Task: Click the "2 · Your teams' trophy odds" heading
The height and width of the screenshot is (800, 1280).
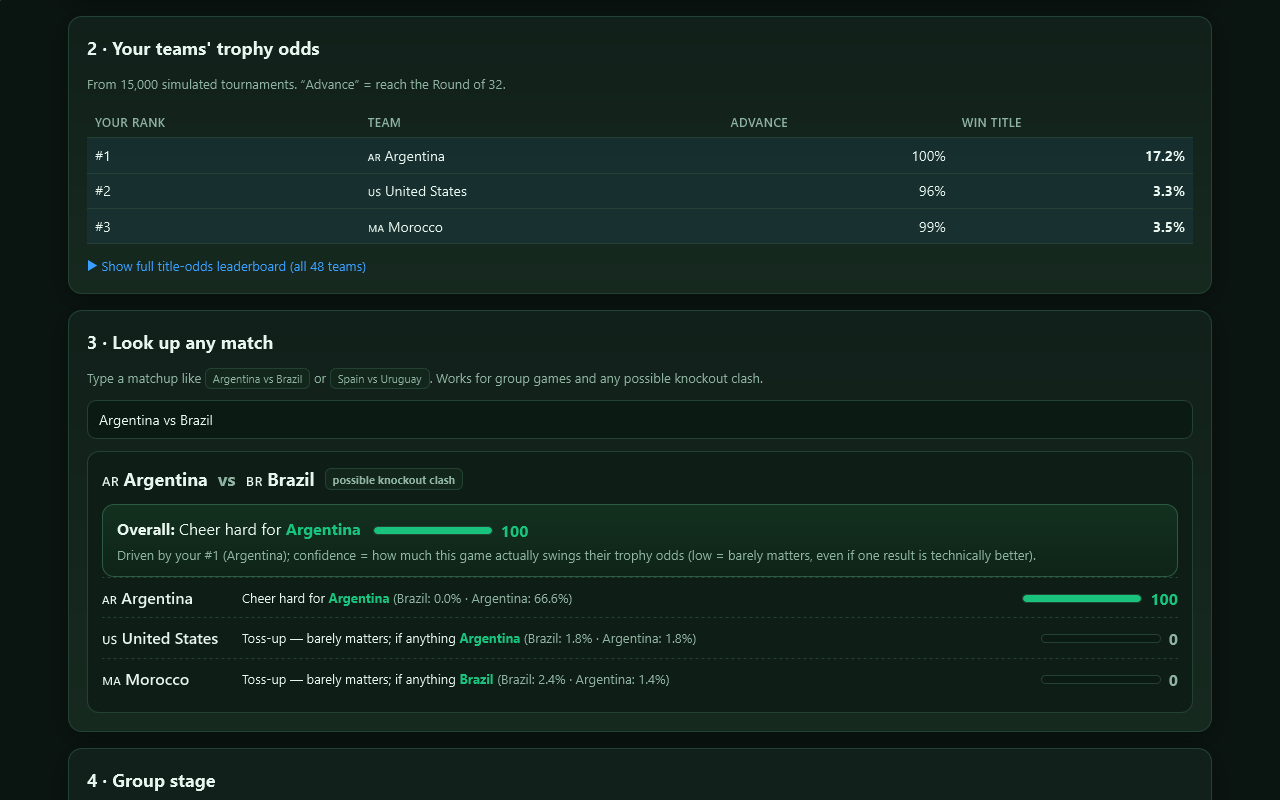Action: [203, 49]
